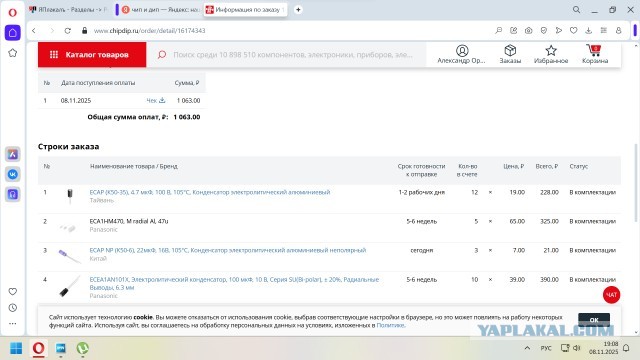Open the heart icon in Opera sidebar
The height and width of the screenshot is (360, 640).
(x=13, y=291)
